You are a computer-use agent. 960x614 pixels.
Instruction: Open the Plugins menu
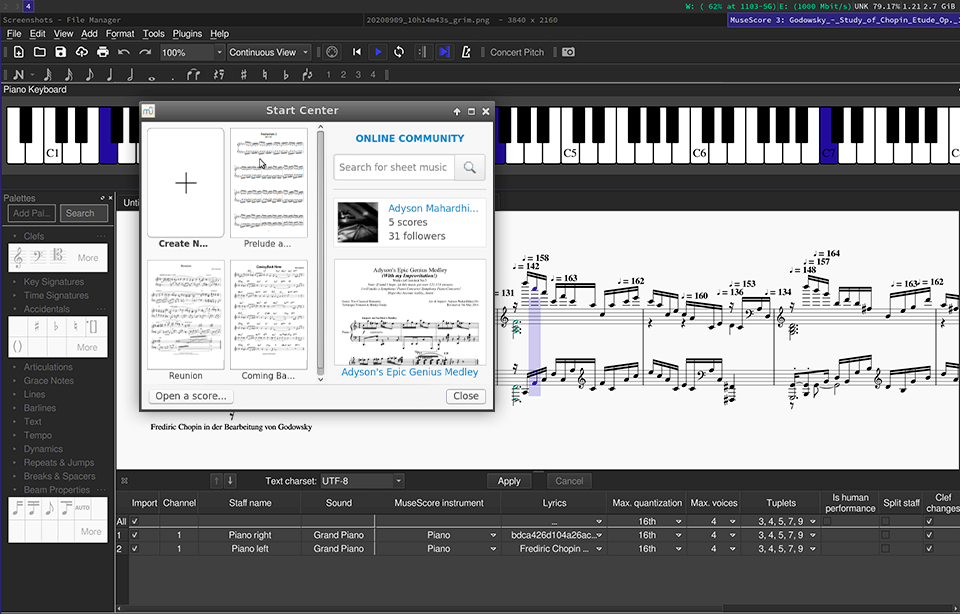click(187, 33)
